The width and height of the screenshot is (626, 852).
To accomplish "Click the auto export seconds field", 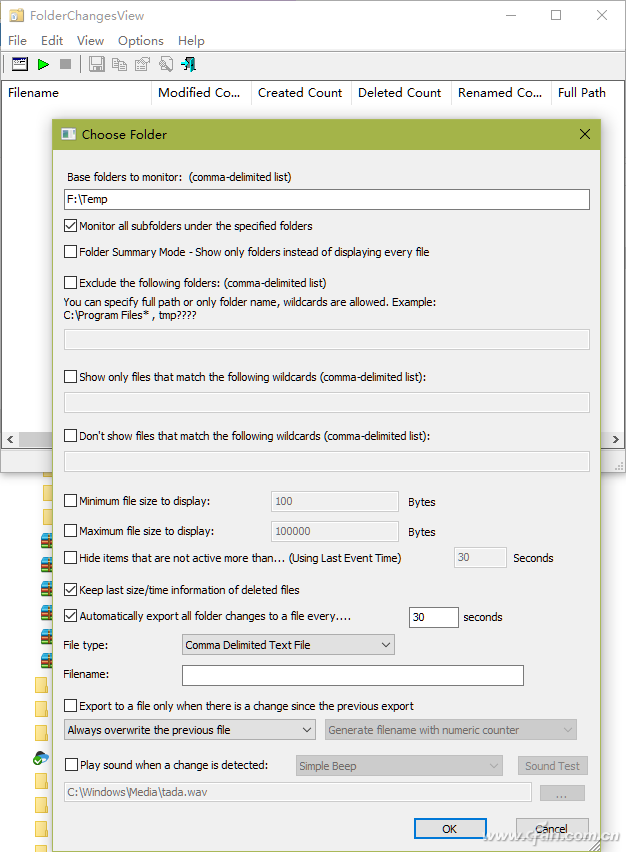I will pyautogui.click(x=434, y=617).
